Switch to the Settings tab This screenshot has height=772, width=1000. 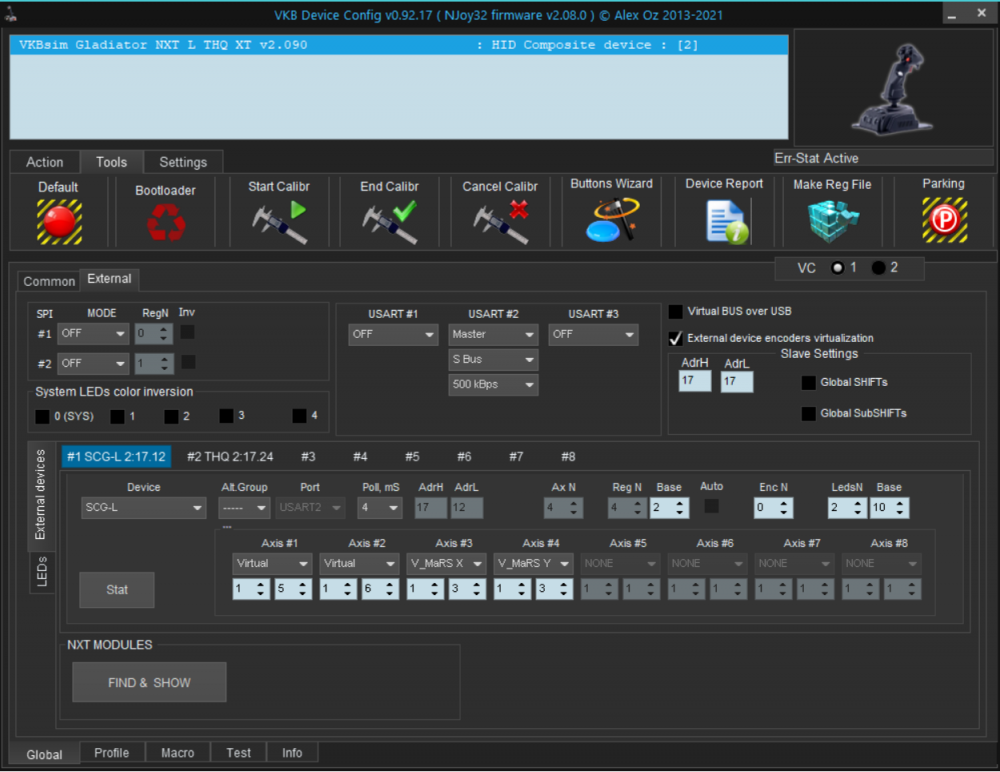(x=183, y=162)
